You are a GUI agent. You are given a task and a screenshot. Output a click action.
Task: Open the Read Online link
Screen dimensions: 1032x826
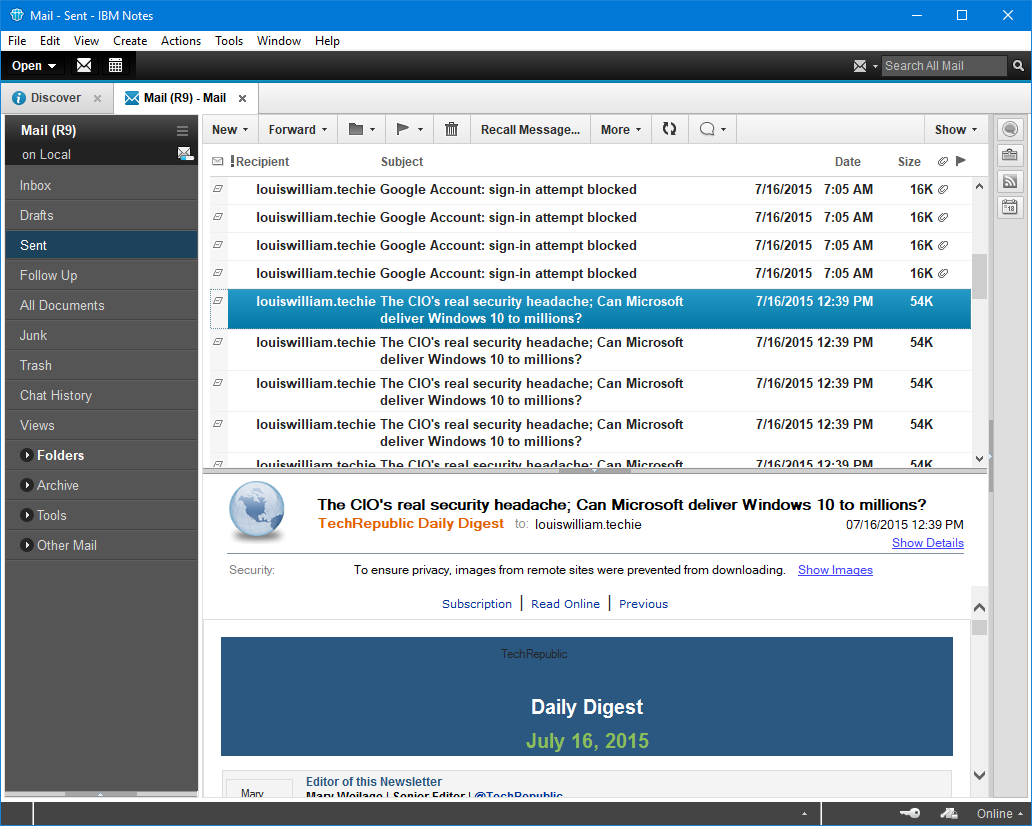click(565, 604)
